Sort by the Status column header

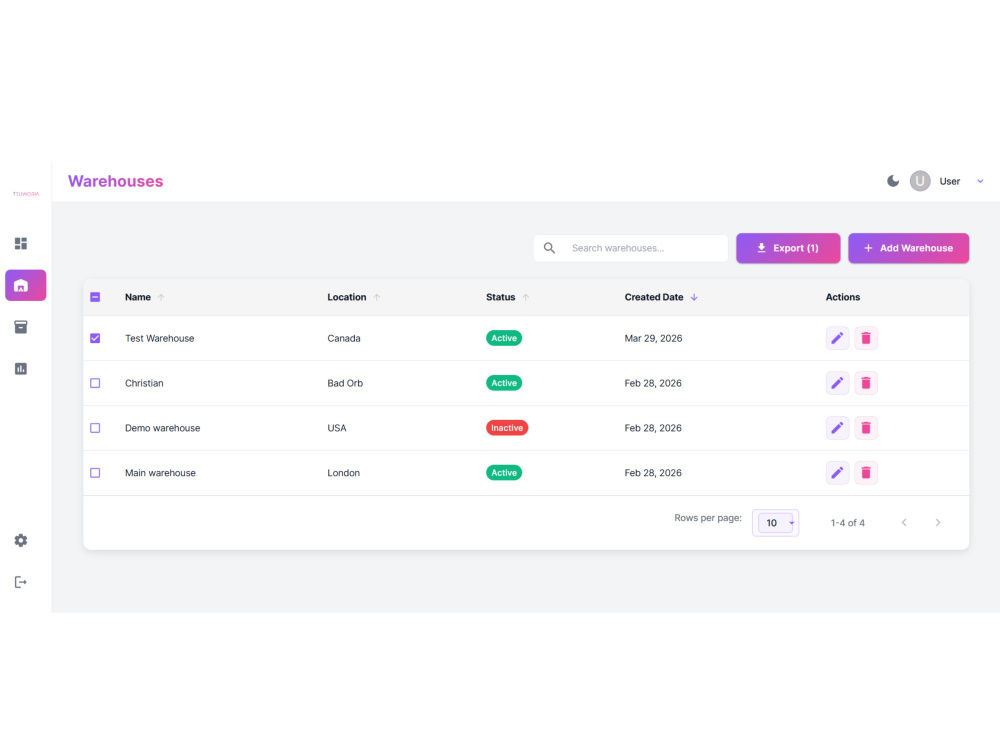[501, 297]
